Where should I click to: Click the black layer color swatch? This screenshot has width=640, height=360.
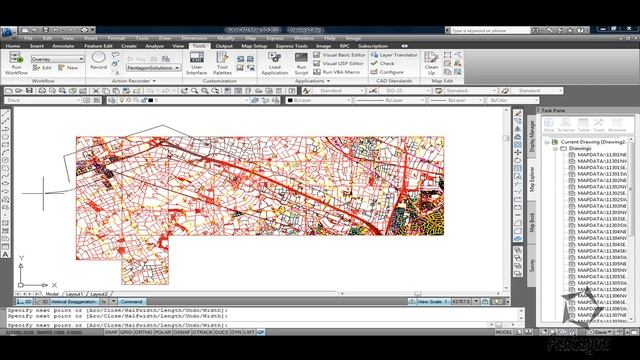pos(151,100)
